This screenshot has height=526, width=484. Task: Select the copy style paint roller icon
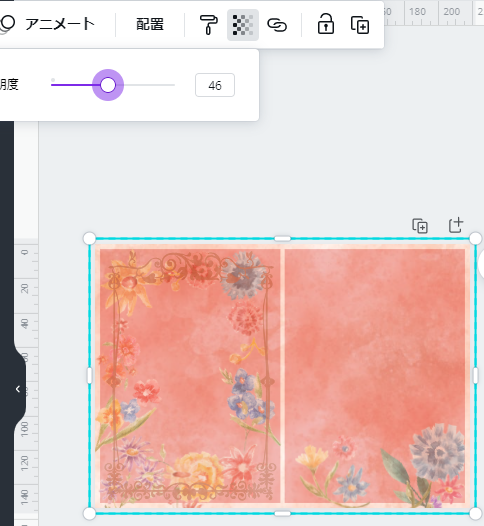point(208,25)
